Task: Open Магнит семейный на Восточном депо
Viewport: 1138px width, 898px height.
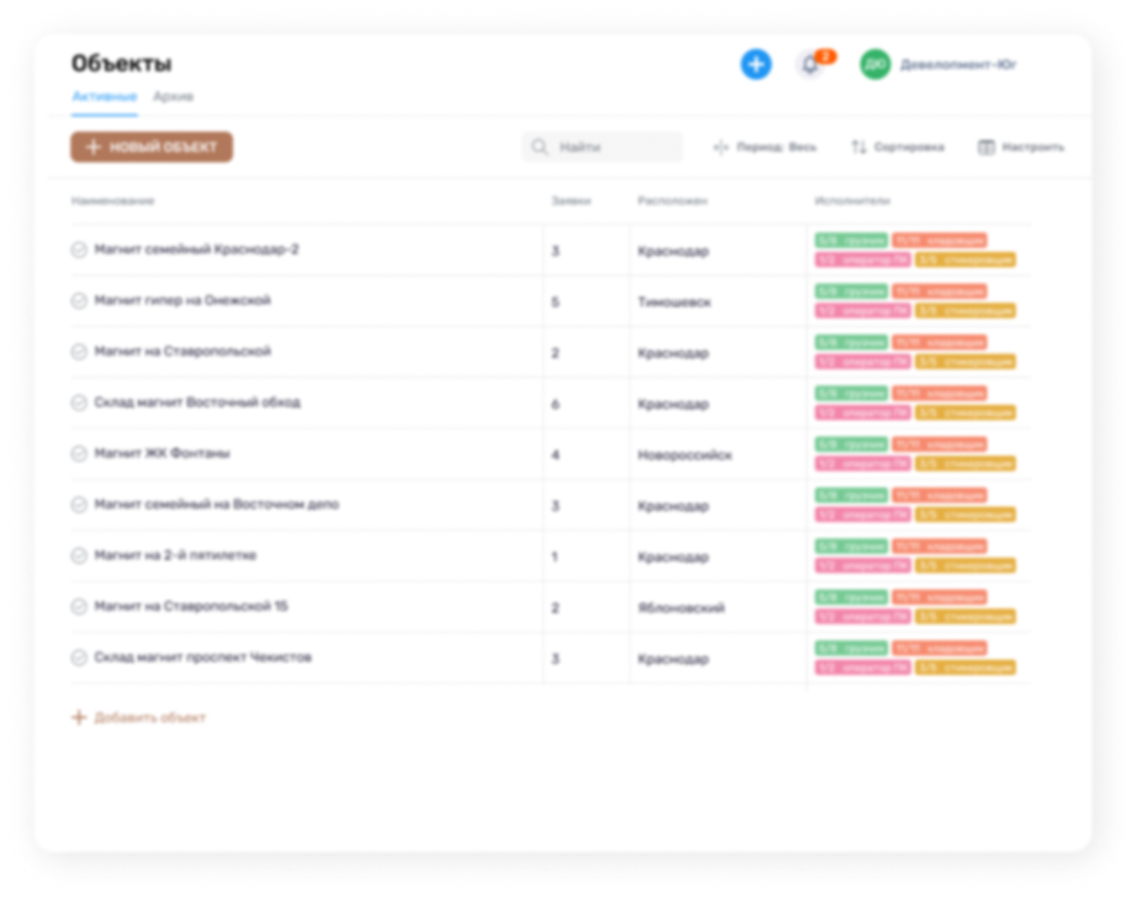Action: click(x=216, y=505)
